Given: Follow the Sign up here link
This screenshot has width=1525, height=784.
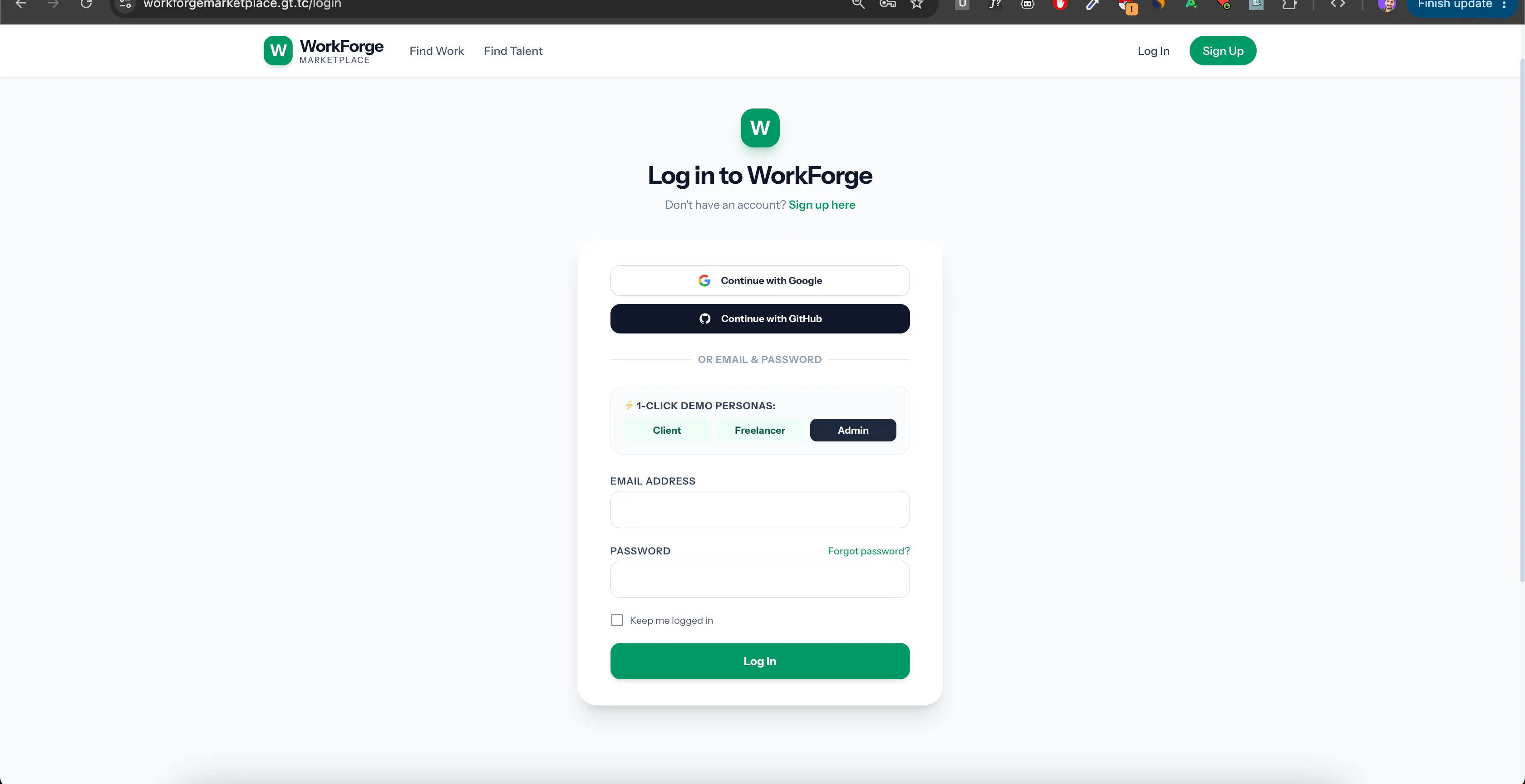Looking at the screenshot, I should point(822,205).
